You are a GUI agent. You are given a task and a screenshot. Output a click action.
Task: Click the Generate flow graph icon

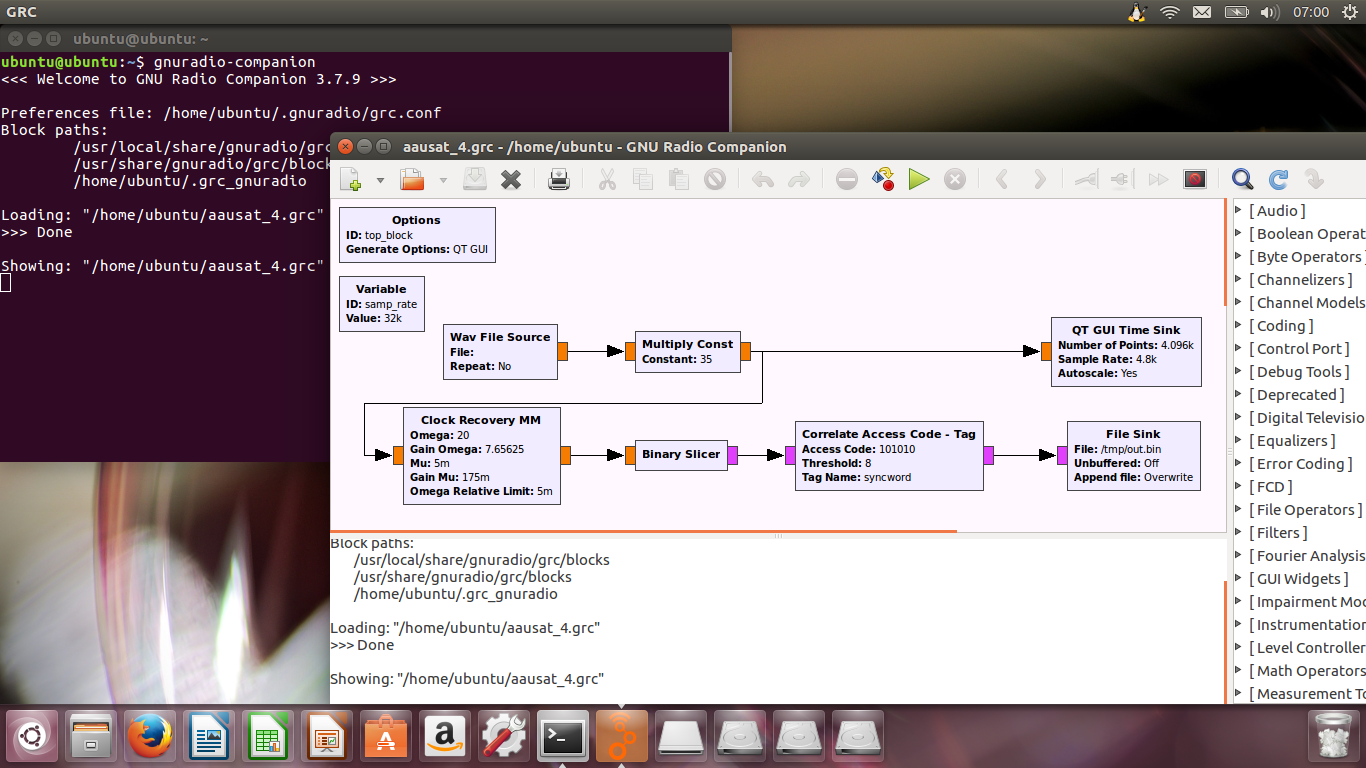pyautogui.click(x=882, y=180)
